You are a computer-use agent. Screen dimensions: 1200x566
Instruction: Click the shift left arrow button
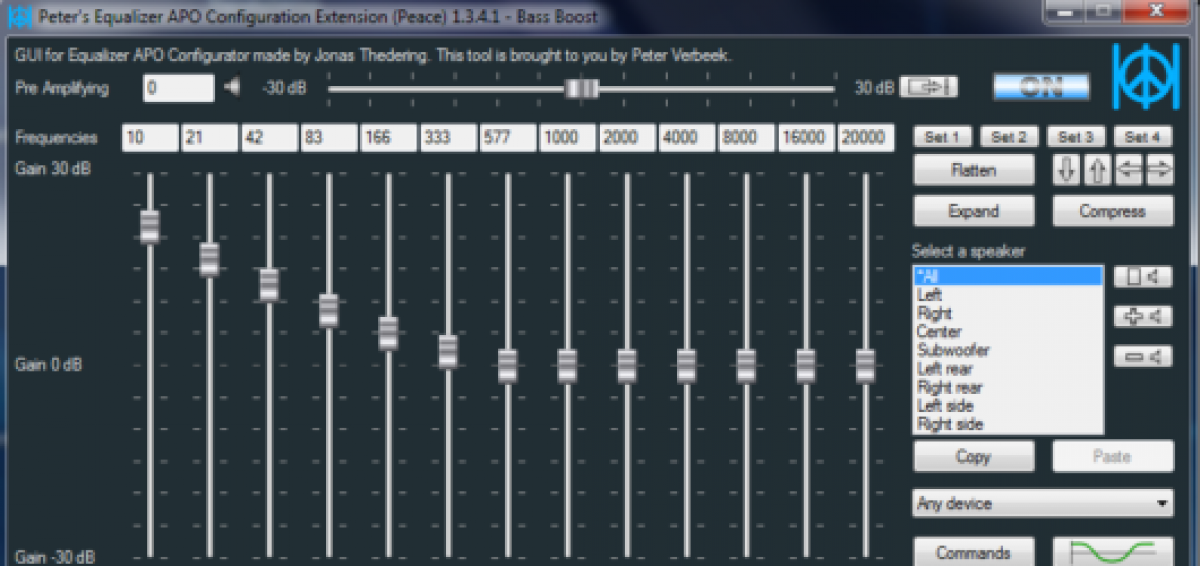coord(1129,171)
